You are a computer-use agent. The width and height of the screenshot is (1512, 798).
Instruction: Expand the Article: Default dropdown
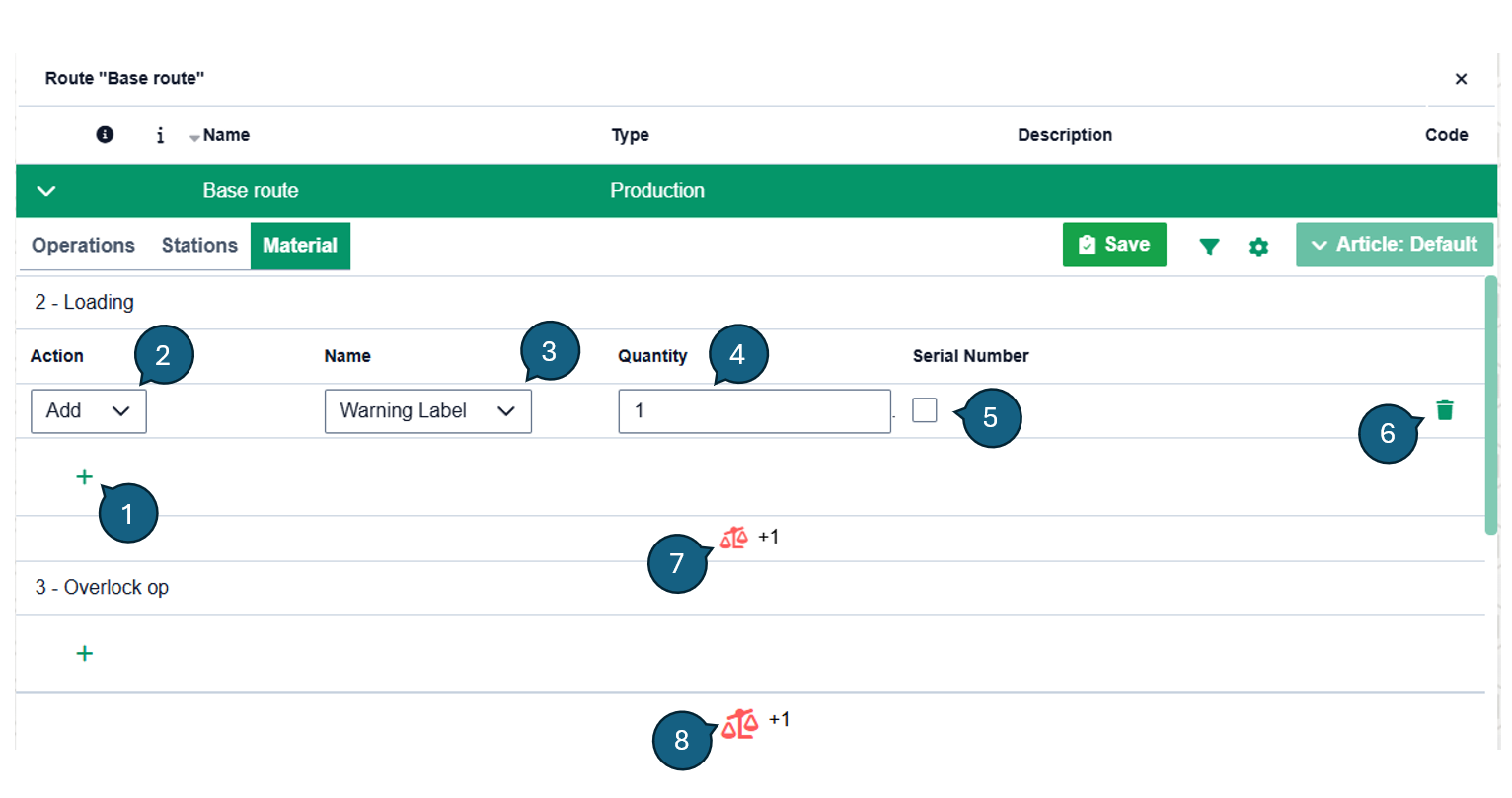coord(1394,245)
